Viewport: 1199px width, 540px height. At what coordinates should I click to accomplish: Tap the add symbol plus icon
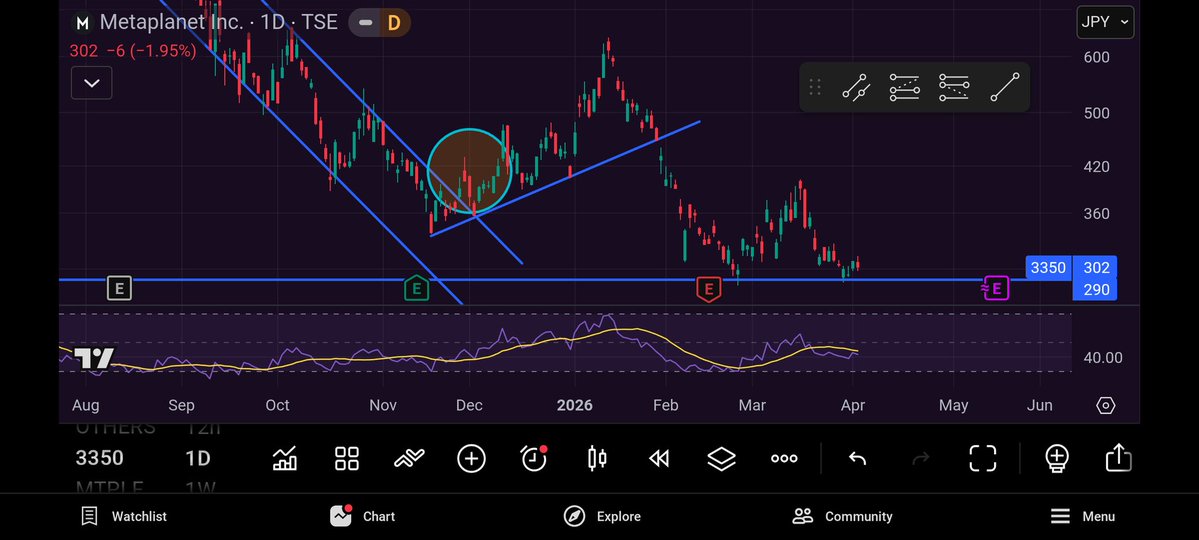click(471, 458)
